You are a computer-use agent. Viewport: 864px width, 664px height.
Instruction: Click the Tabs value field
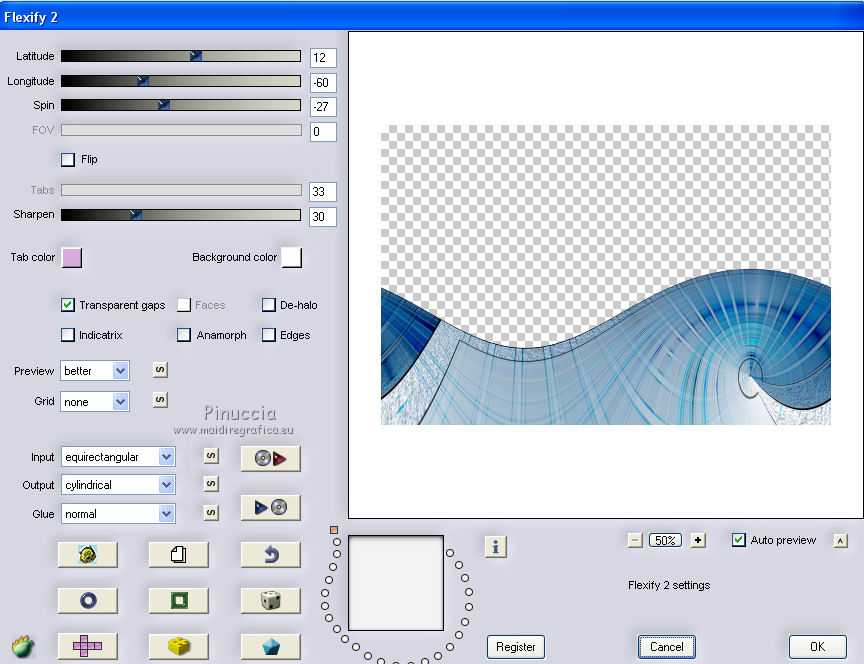pyautogui.click(x=323, y=192)
